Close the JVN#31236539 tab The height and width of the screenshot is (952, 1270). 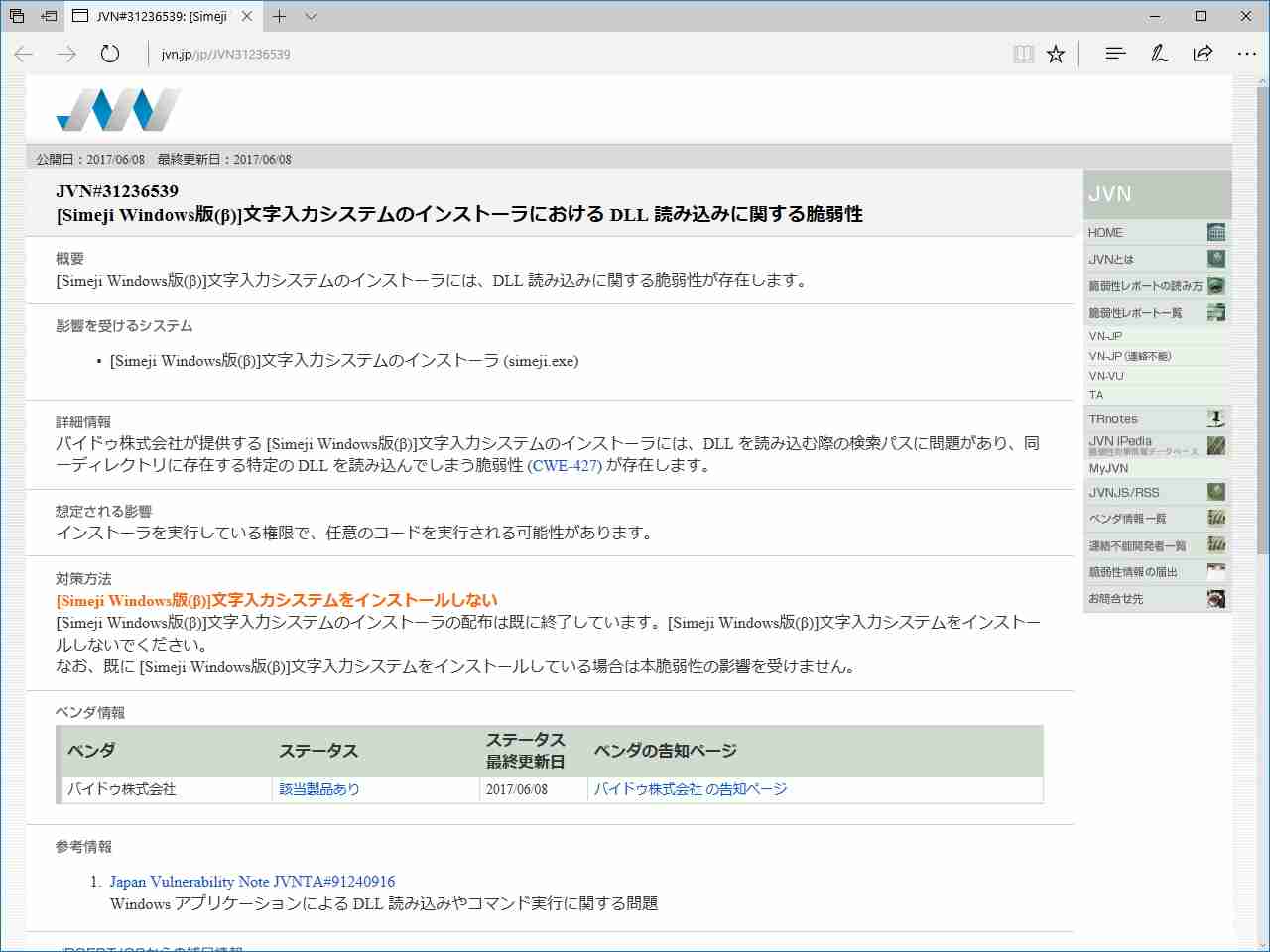point(247,16)
